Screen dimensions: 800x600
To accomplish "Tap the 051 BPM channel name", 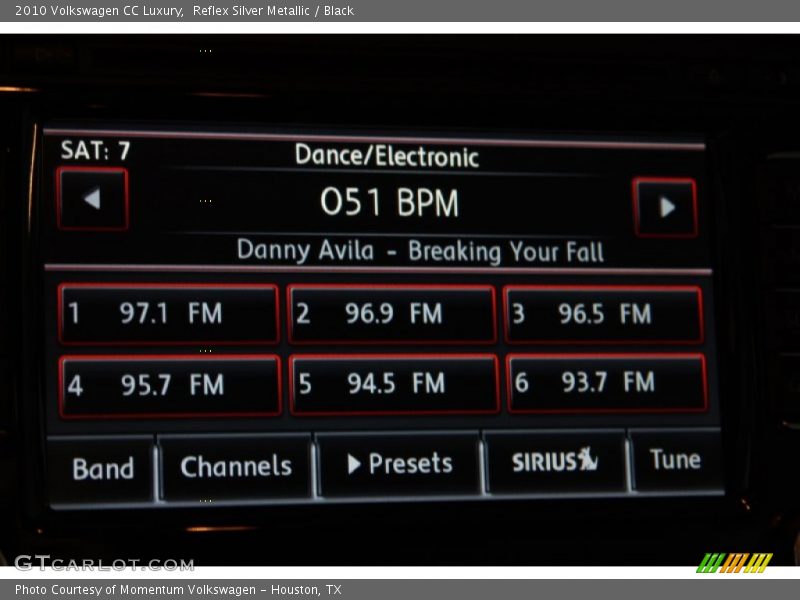I will click(389, 202).
